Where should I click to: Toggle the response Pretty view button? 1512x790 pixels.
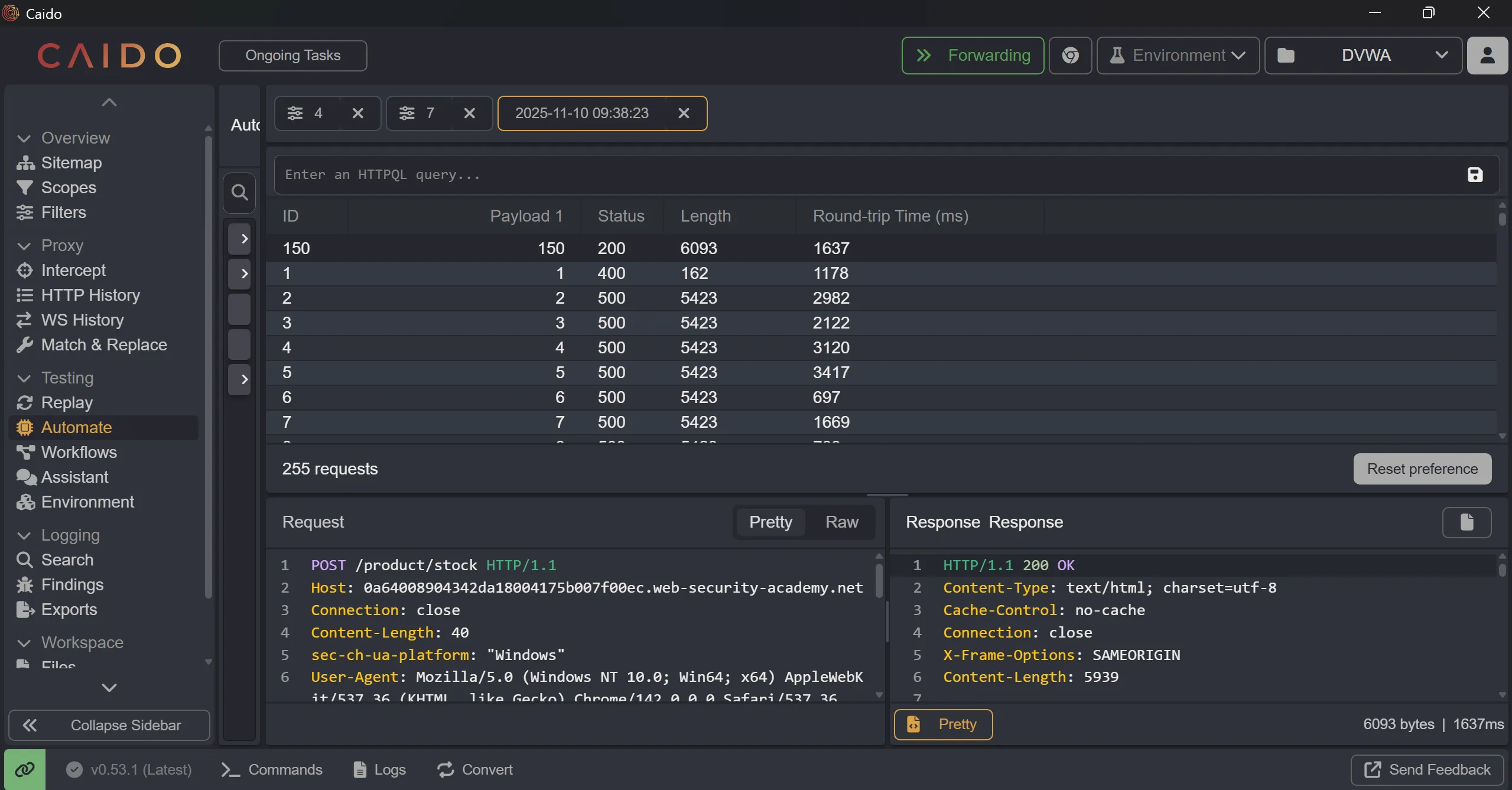tap(943, 724)
